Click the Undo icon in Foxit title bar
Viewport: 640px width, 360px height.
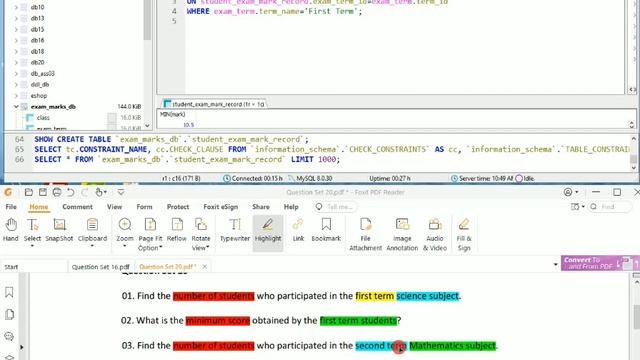click(71, 192)
